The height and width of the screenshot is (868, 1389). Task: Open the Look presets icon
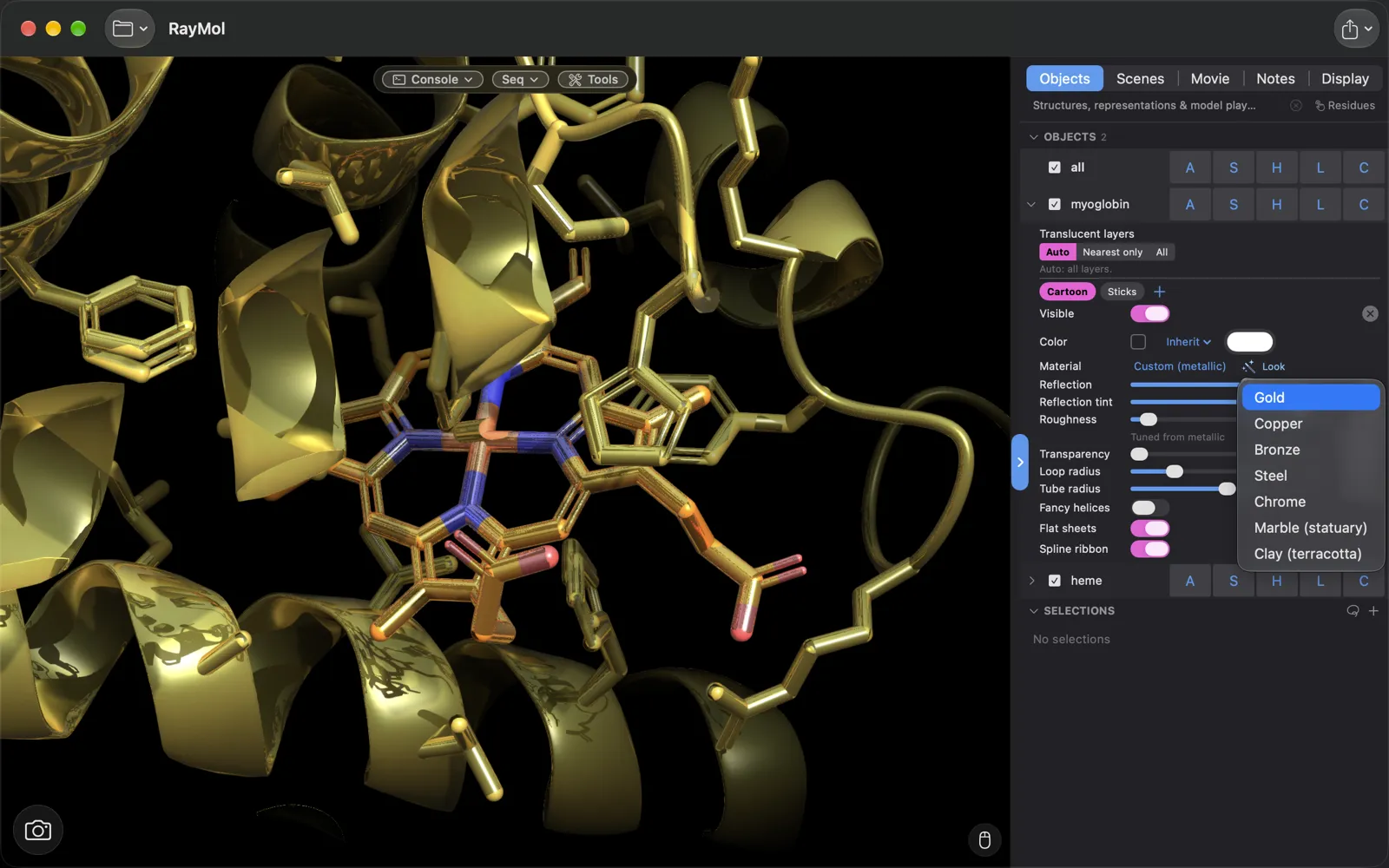[1264, 366]
